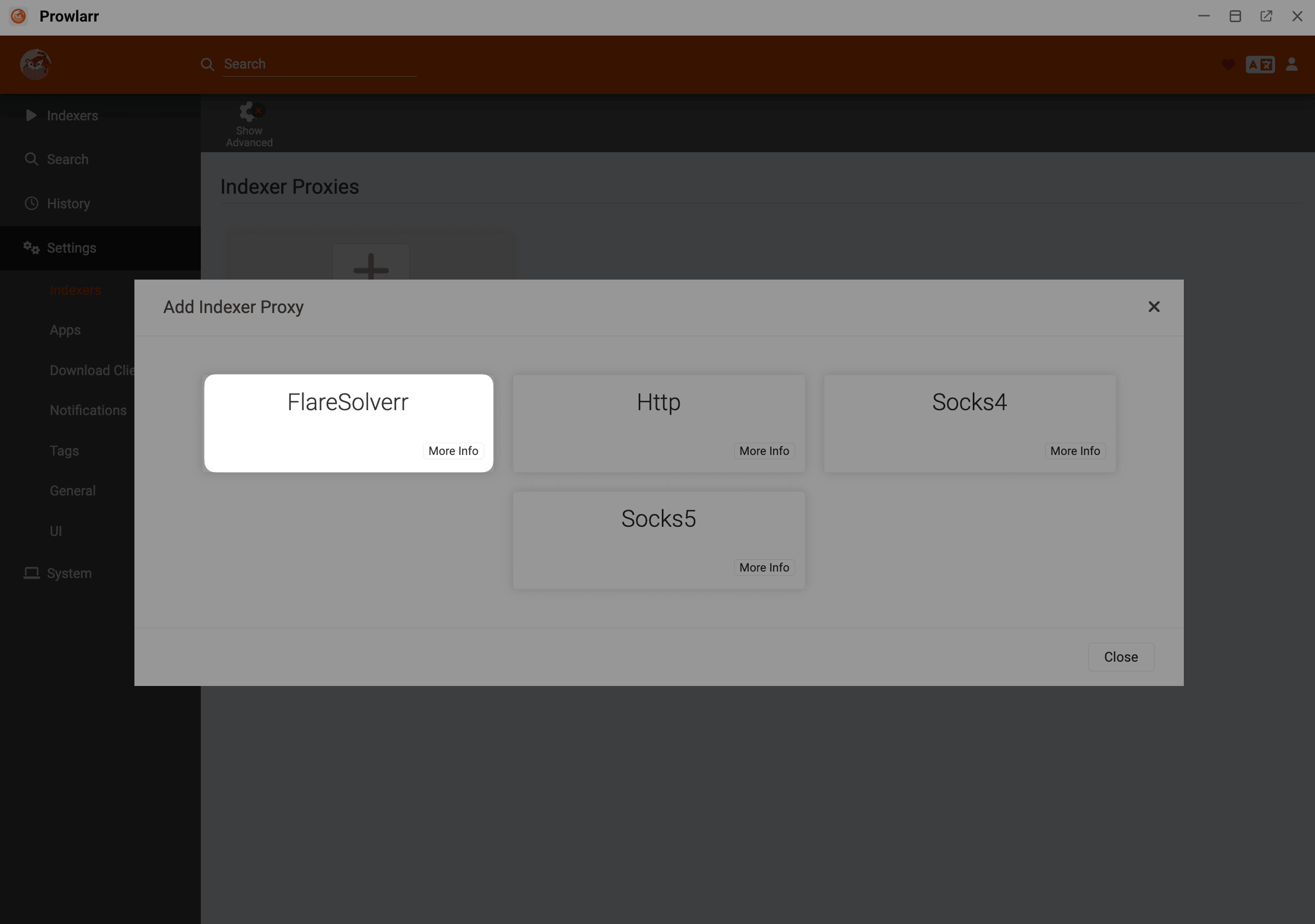View More Info for FlareSolverr
1315x924 pixels.
452,451
